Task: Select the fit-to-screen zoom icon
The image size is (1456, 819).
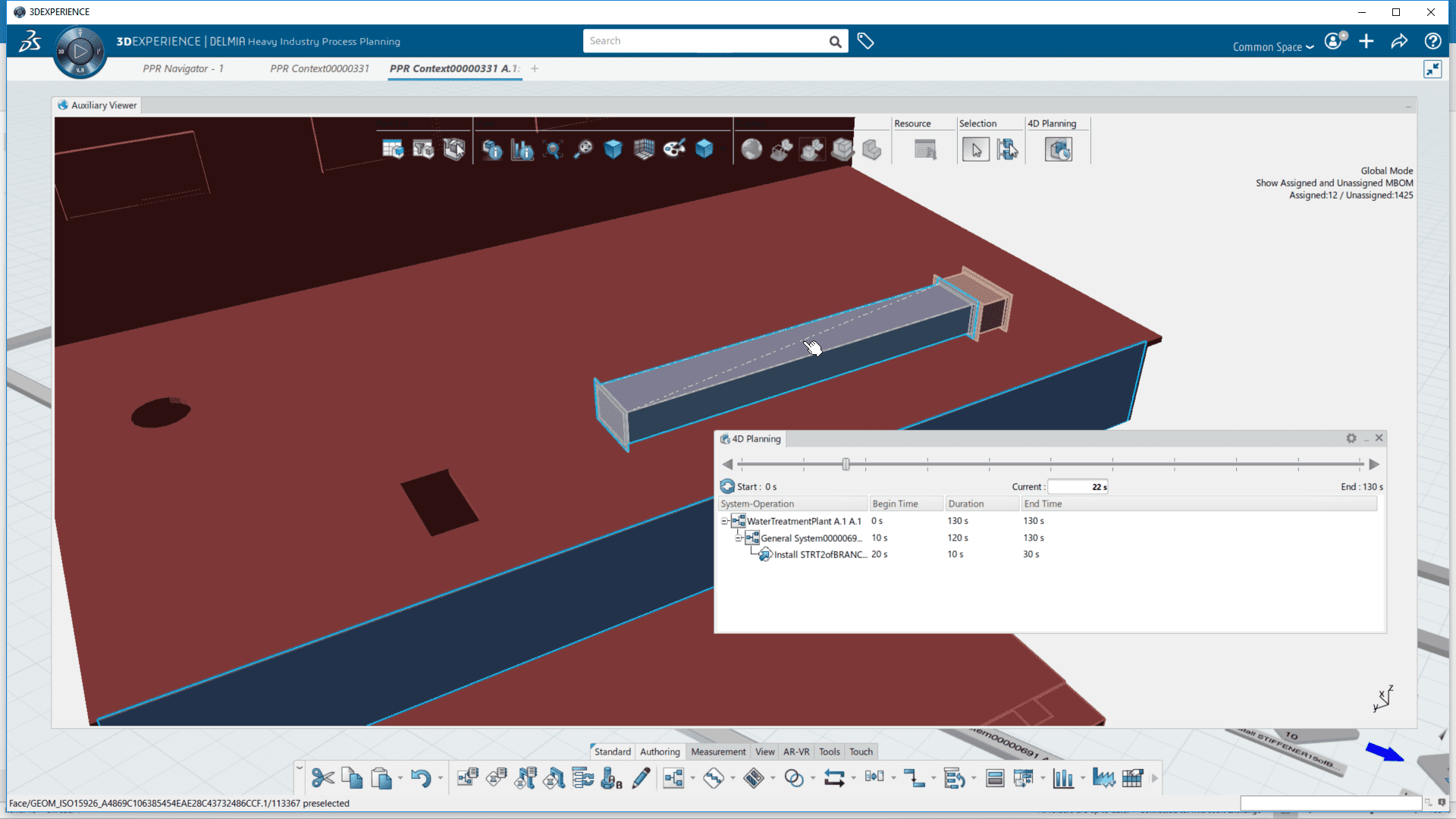Action: pos(553,149)
